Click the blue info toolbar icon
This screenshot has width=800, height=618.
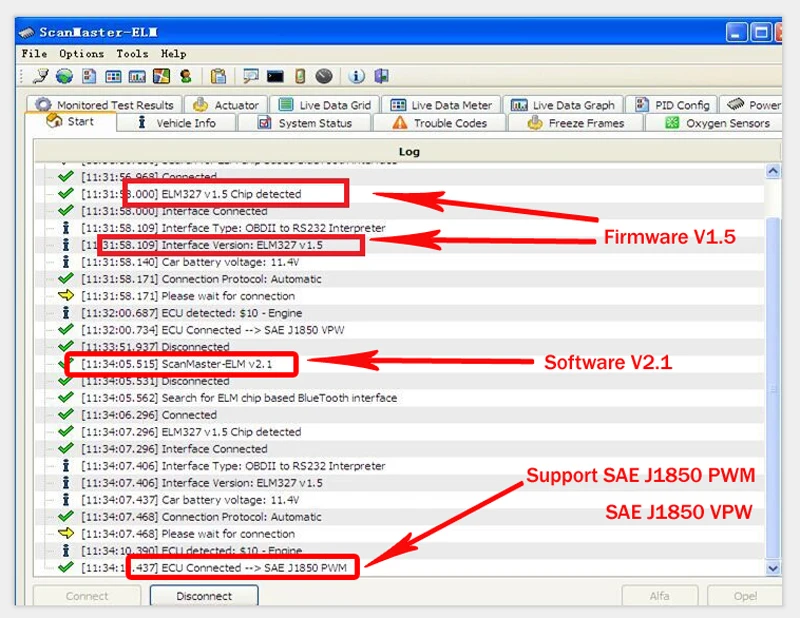pyautogui.click(x=356, y=76)
